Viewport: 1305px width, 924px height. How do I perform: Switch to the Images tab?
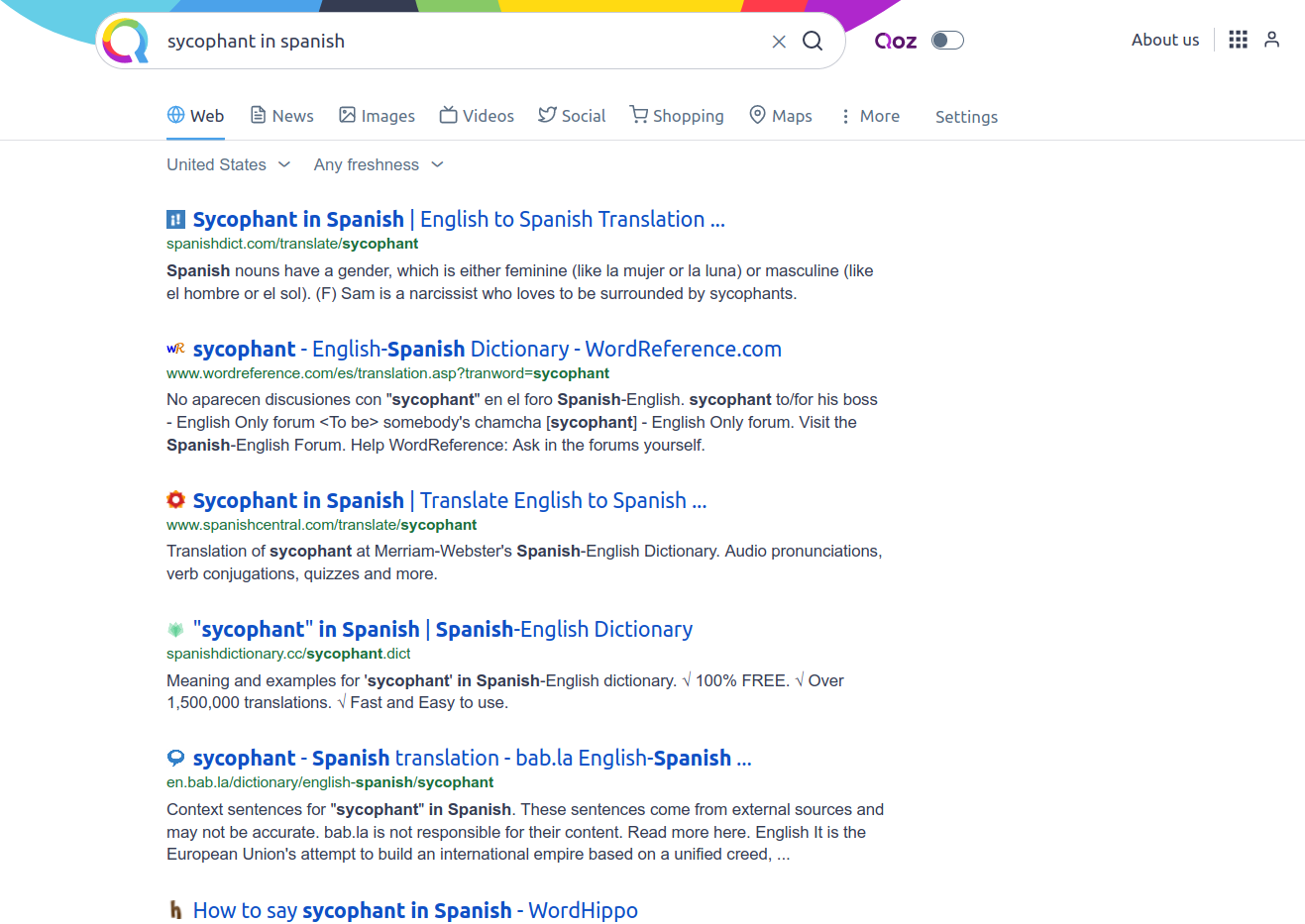(377, 116)
